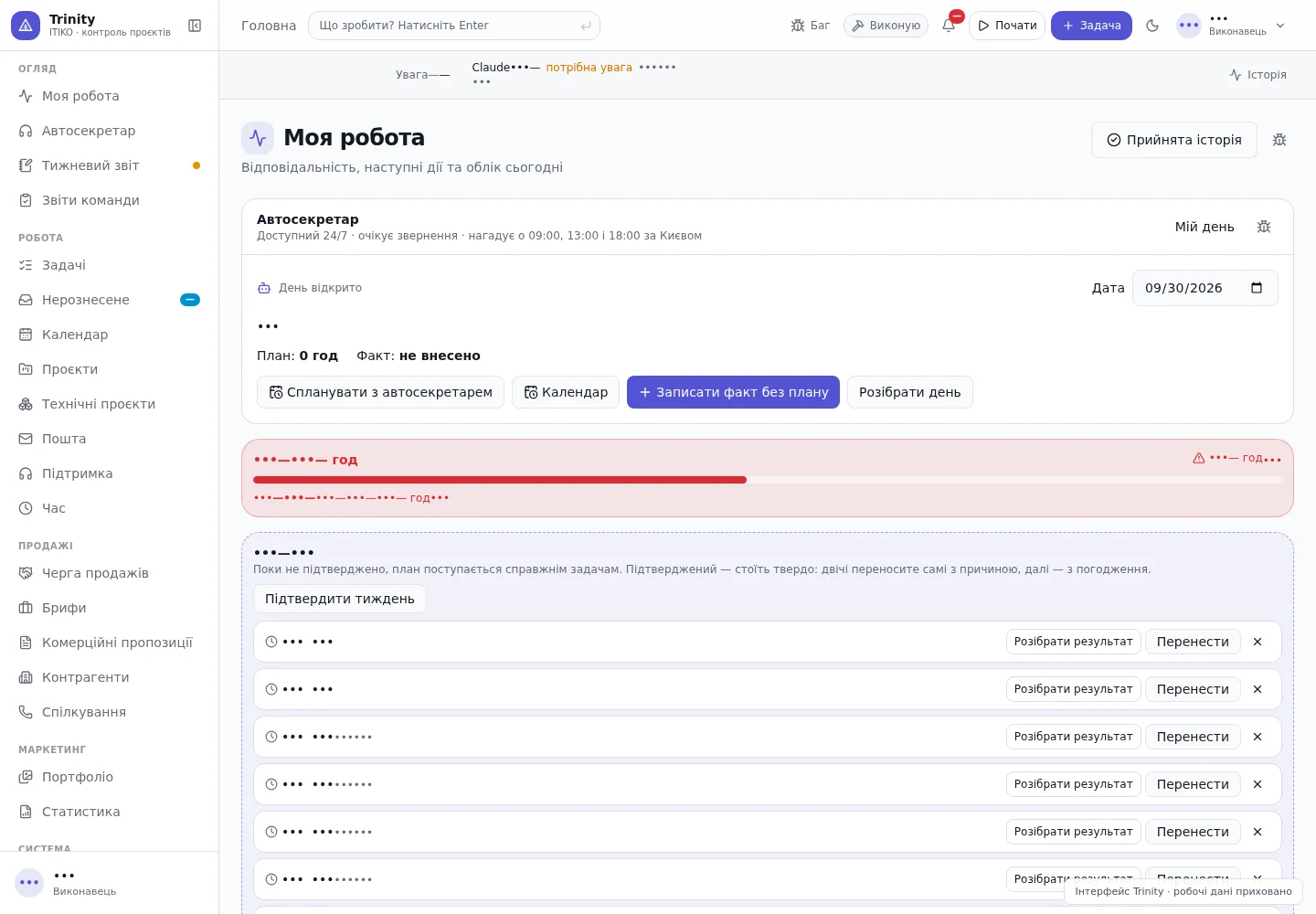The height and width of the screenshot is (914, 1316).
Task: Open Підтримка in the sidebar
Action: (x=110, y=473)
